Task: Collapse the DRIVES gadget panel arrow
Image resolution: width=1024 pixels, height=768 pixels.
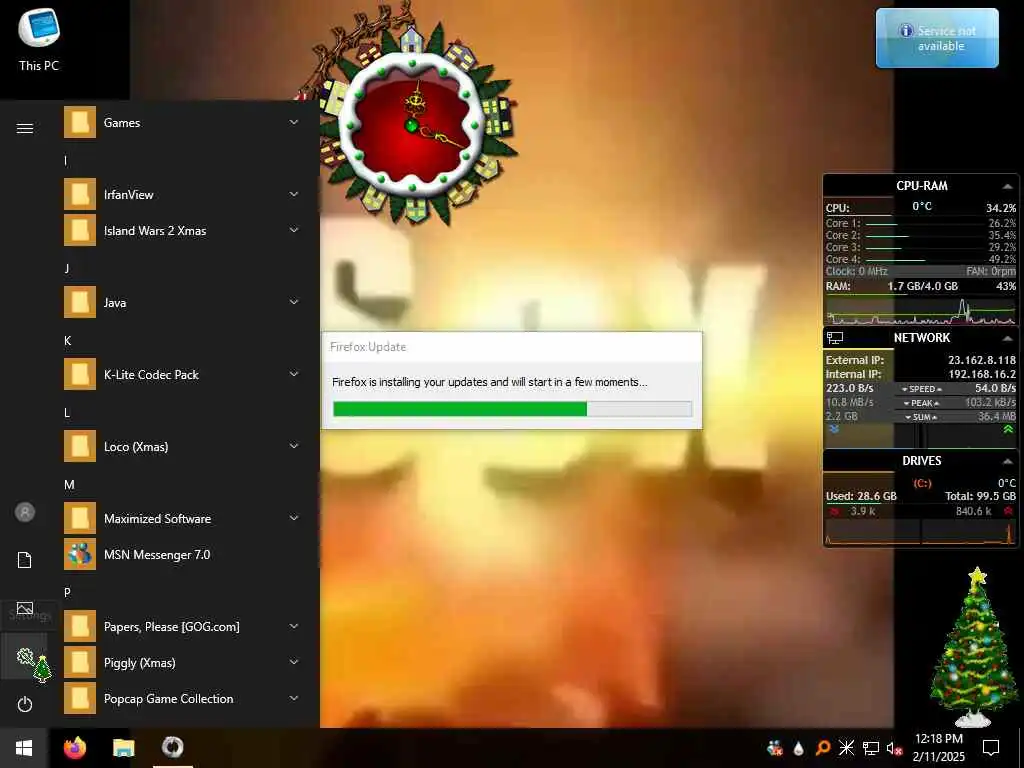Action: (1007, 461)
